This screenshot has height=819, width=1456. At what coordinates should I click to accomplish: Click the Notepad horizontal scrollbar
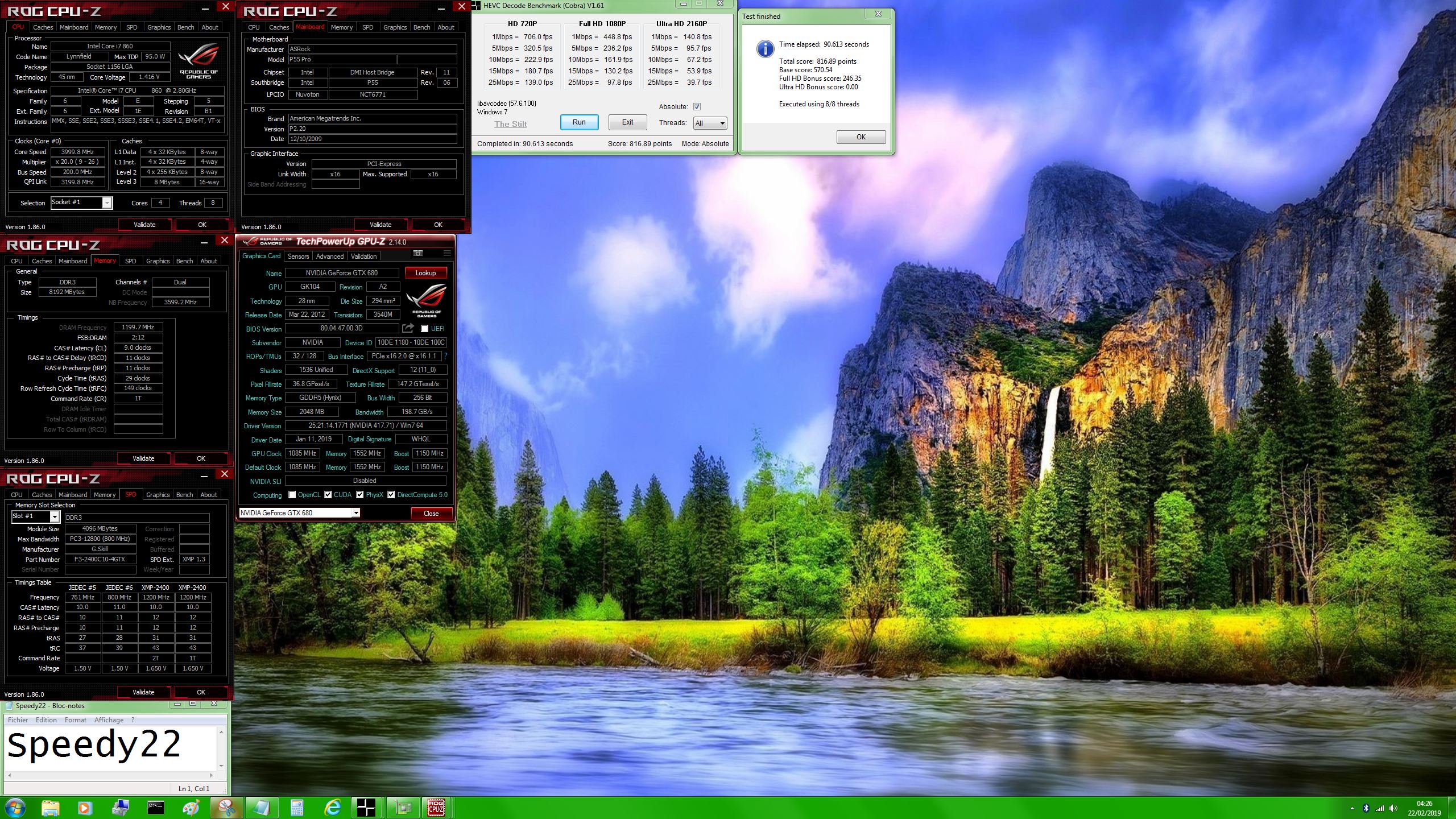pyautogui.click(x=111, y=775)
